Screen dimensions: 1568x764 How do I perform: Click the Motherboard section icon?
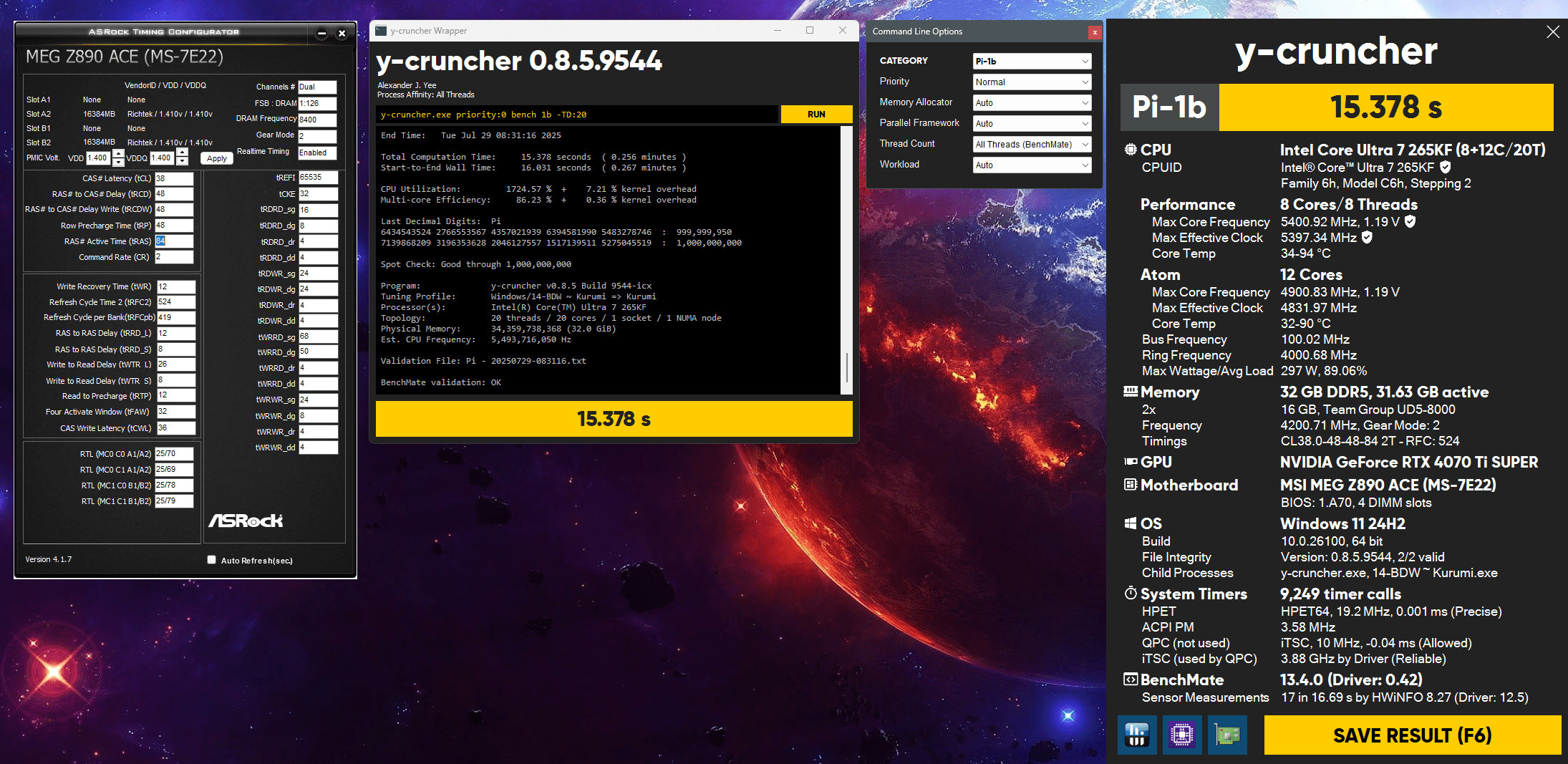pyautogui.click(x=1131, y=485)
